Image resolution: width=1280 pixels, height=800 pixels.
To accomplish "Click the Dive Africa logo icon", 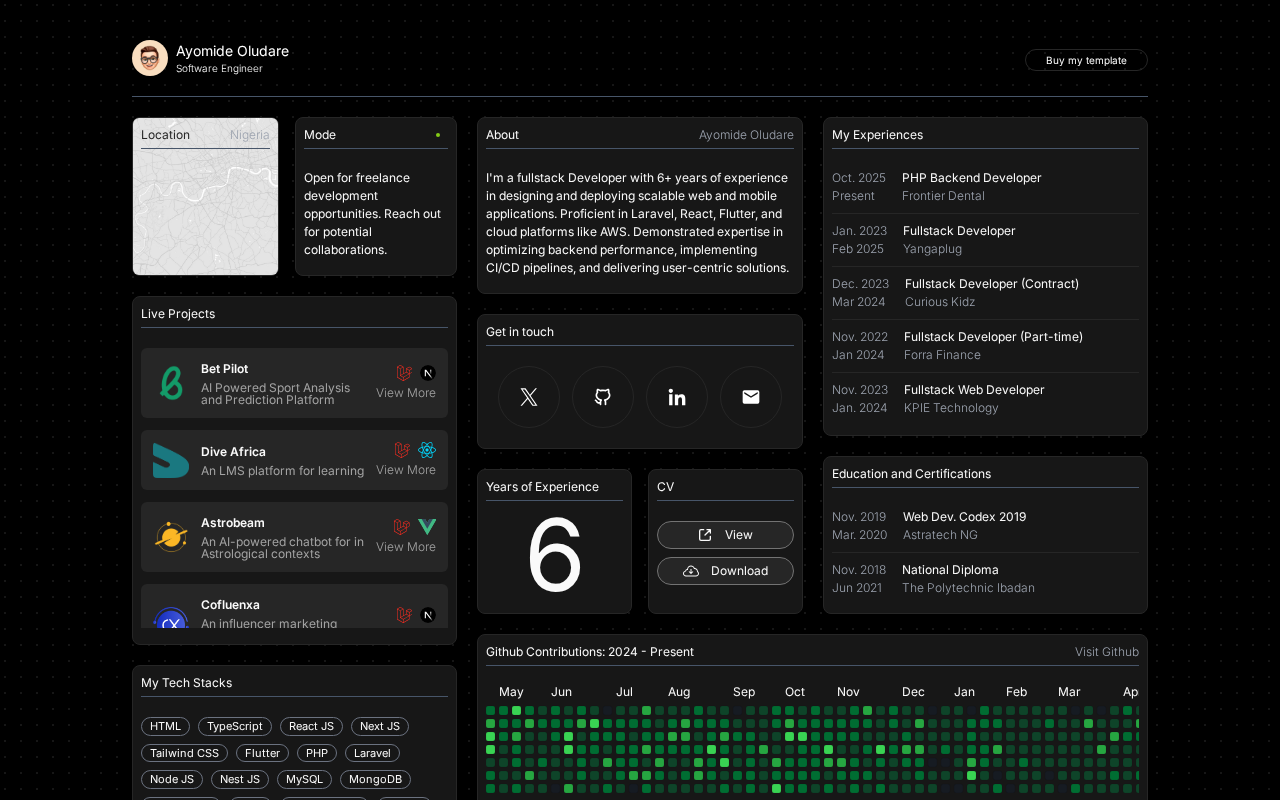I will (171, 460).
